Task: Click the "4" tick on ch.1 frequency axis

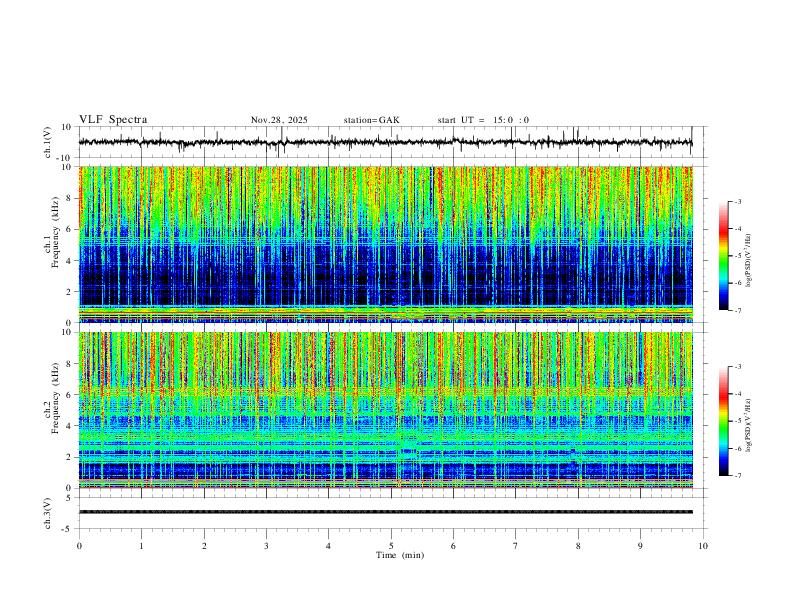Action: pyautogui.click(x=70, y=261)
